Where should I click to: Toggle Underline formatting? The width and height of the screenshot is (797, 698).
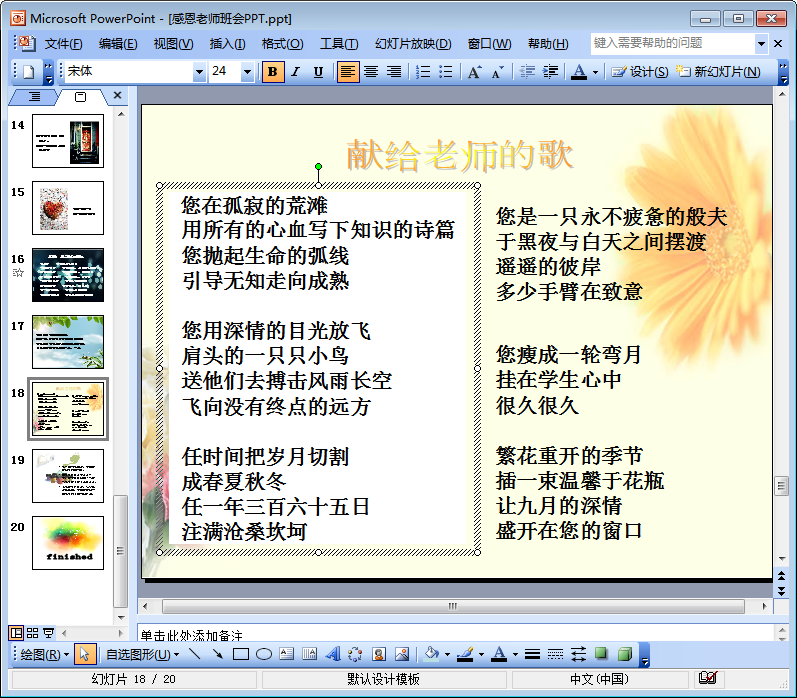click(318, 72)
